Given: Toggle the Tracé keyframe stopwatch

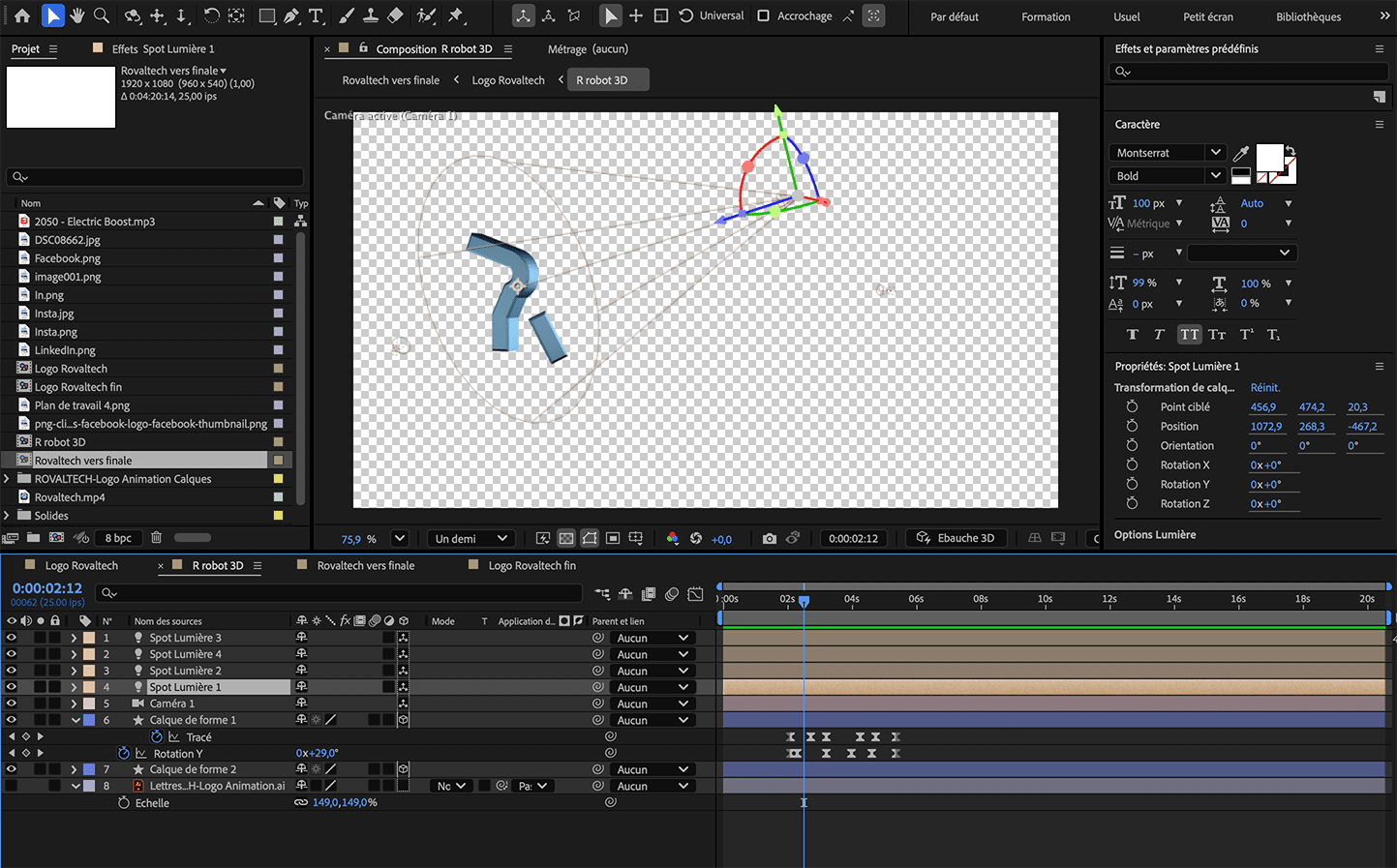Looking at the screenshot, I should coord(157,736).
